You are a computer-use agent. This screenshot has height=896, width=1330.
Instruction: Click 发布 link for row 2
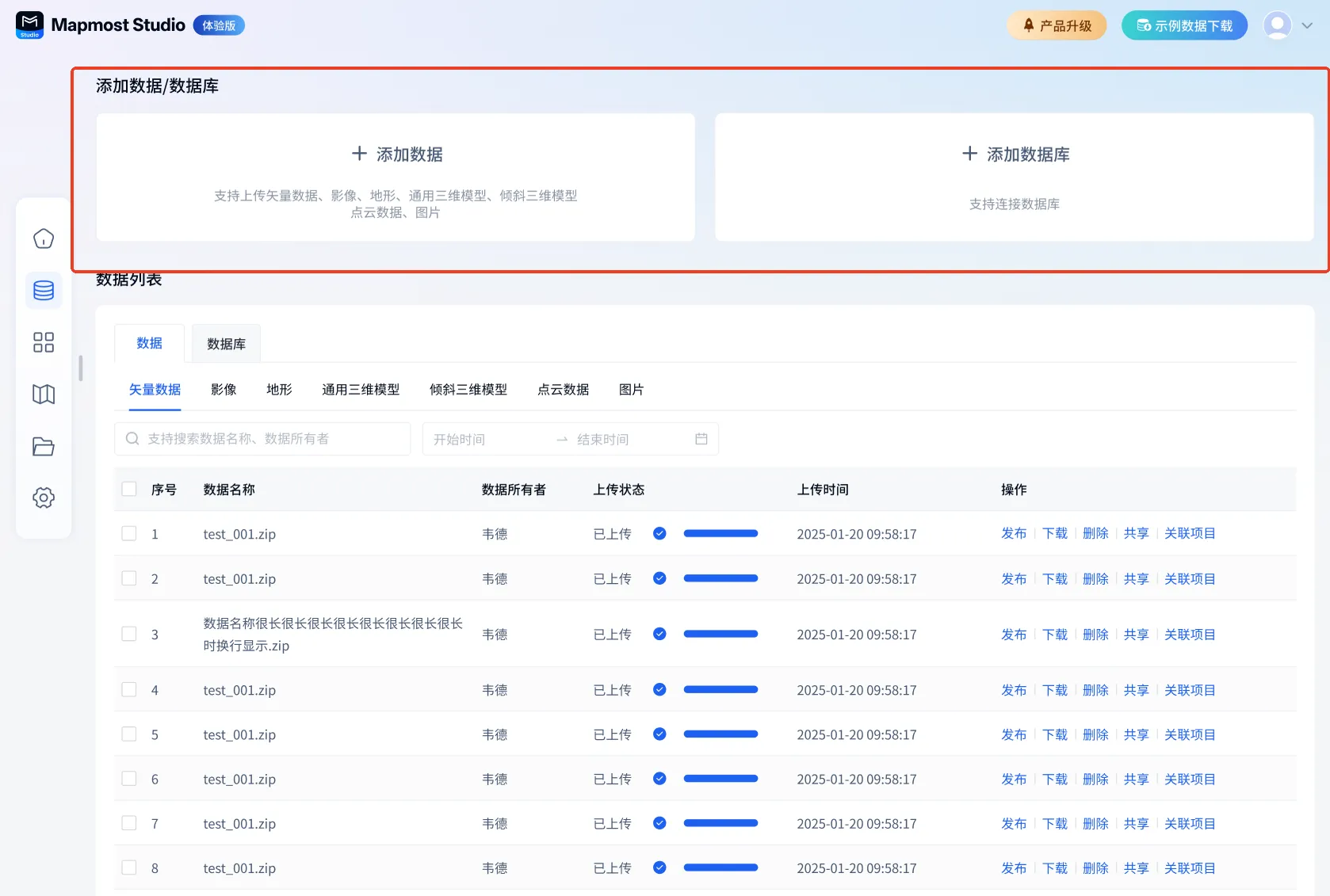click(x=1013, y=579)
